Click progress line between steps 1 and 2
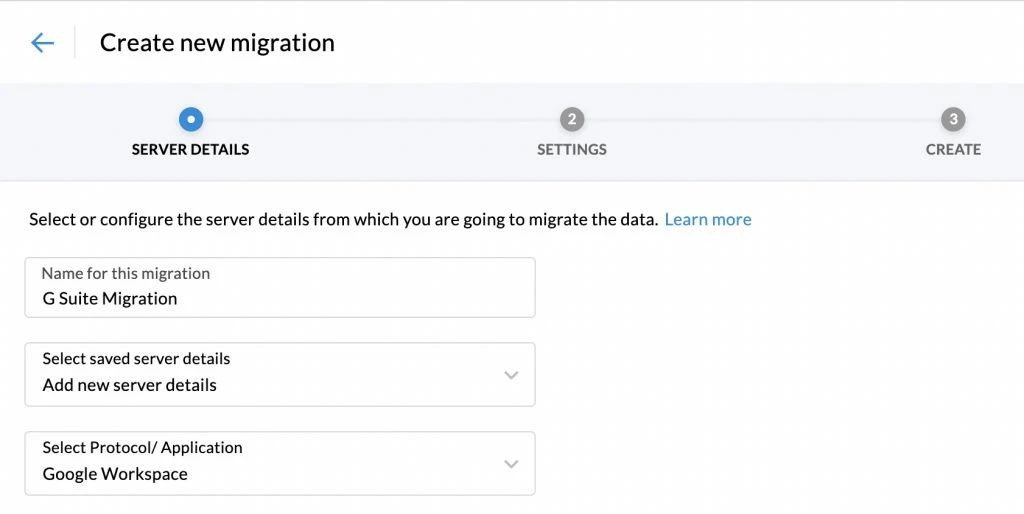The height and width of the screenshot is (514, 1024). click(x=380, y=120)
